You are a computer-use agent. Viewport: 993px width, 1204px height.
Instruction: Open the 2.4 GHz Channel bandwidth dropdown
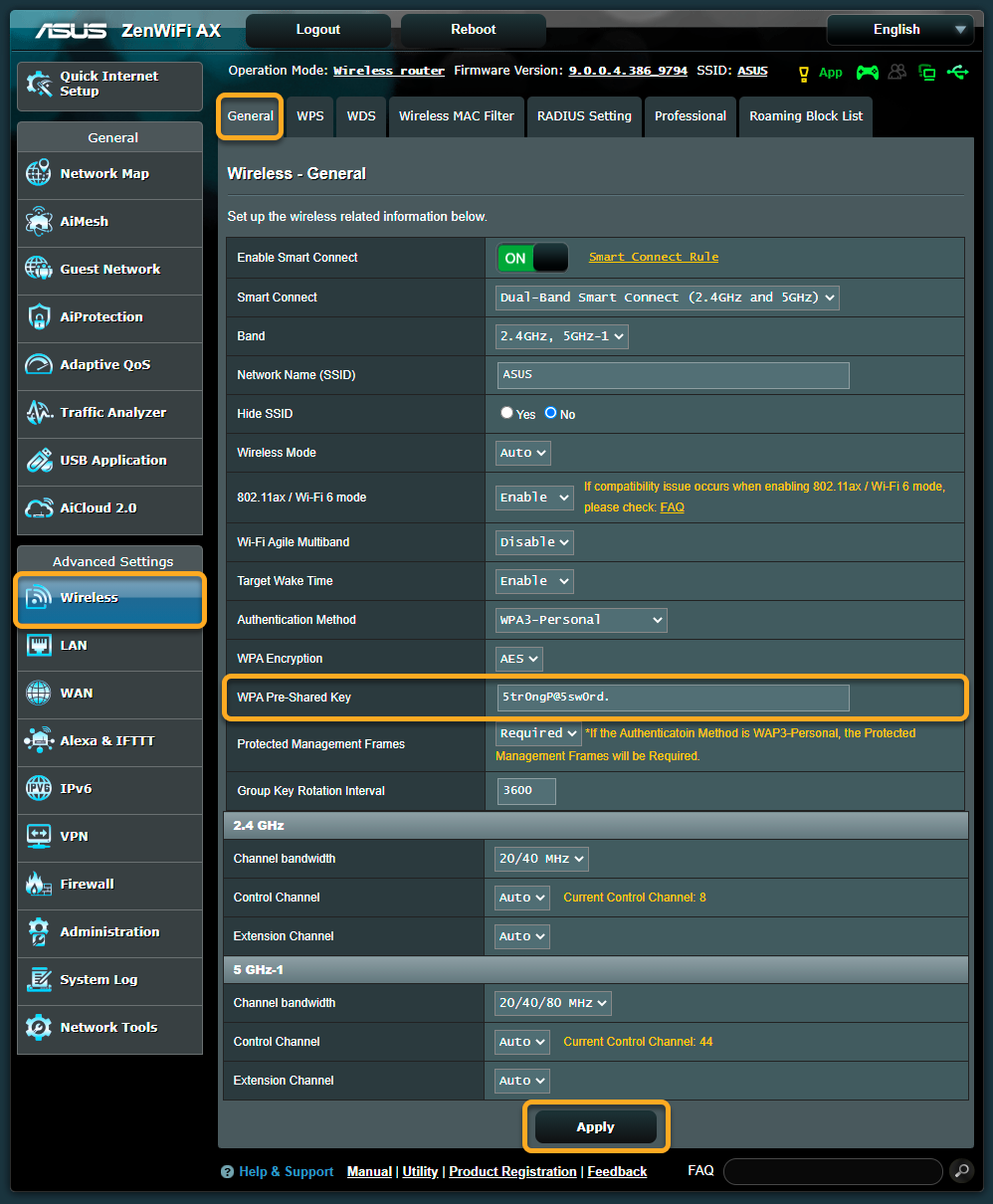pos(542,859)
